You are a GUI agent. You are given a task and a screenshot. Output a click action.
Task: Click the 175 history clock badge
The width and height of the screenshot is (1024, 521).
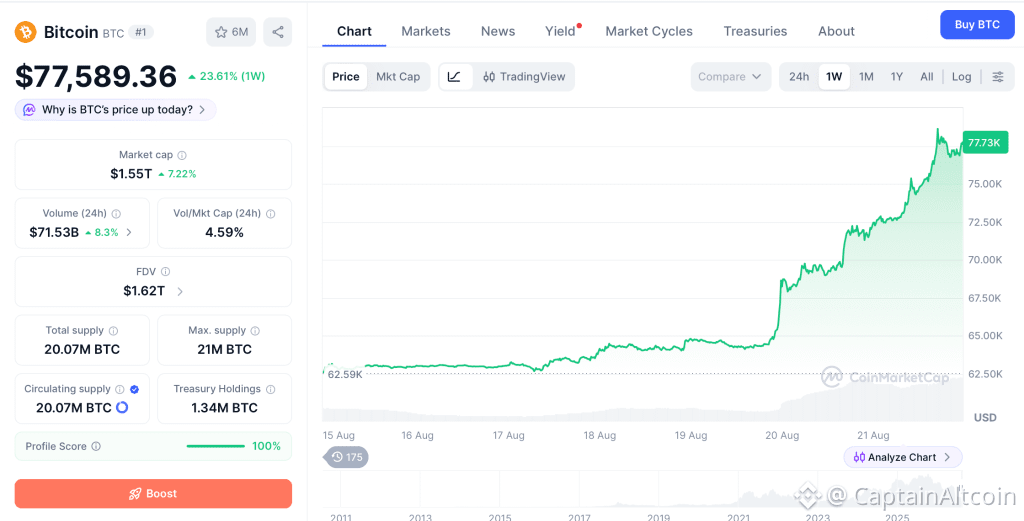pos(346,457)
